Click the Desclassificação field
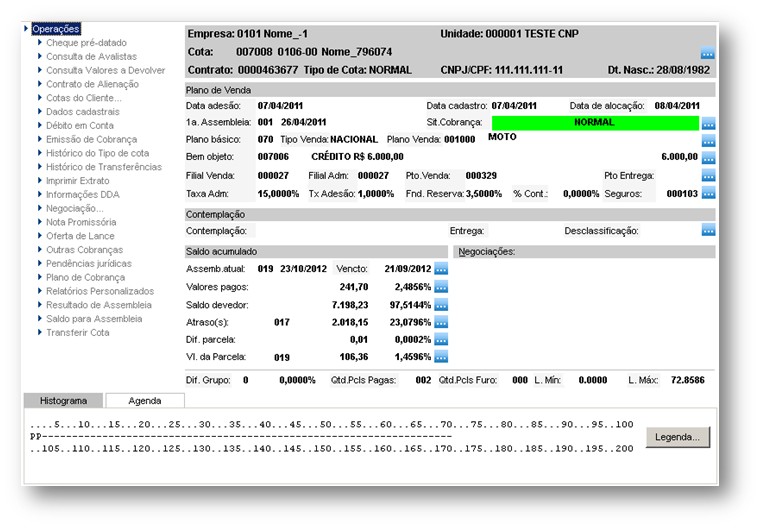Image resolution: width=761 pixels, height=528 pixels. 670,231
